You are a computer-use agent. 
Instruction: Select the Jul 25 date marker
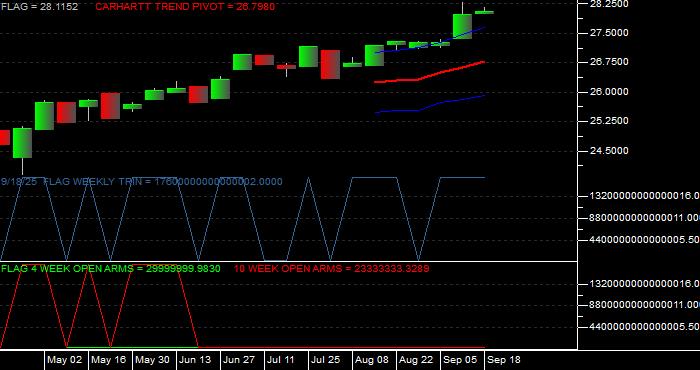[325, 360]
